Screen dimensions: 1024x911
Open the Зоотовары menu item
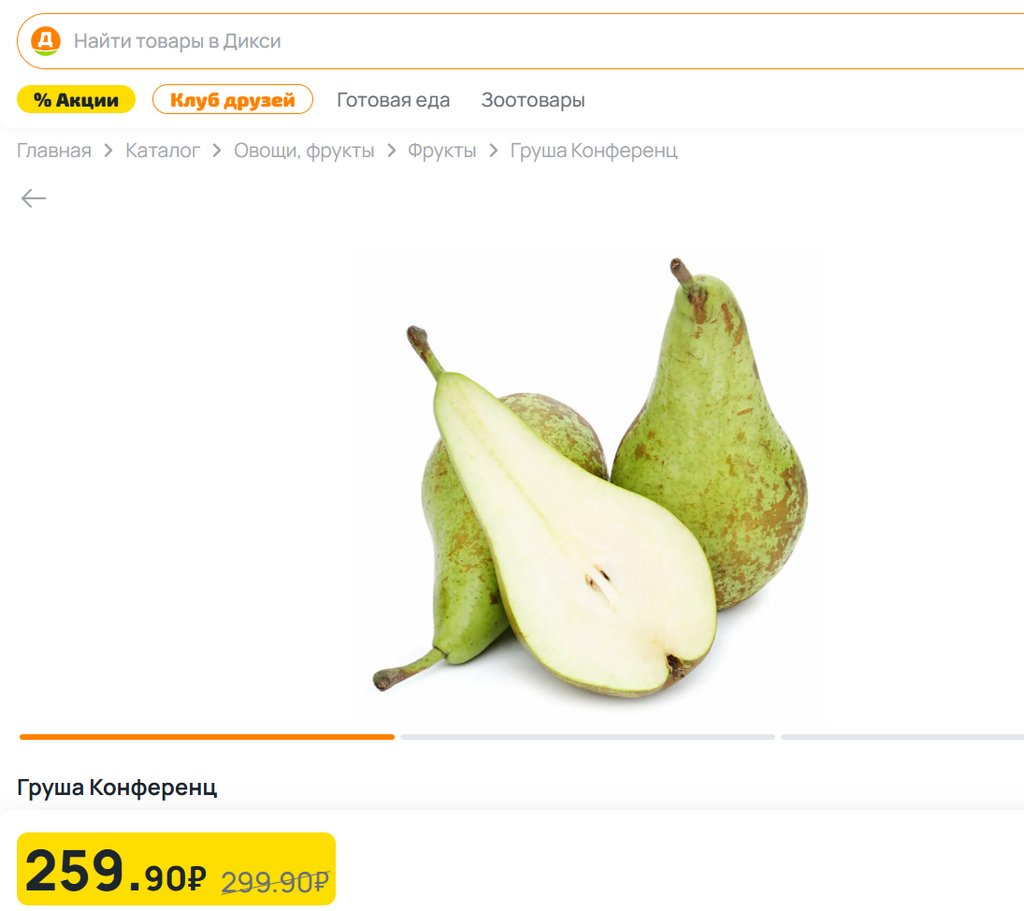point(533,100)
